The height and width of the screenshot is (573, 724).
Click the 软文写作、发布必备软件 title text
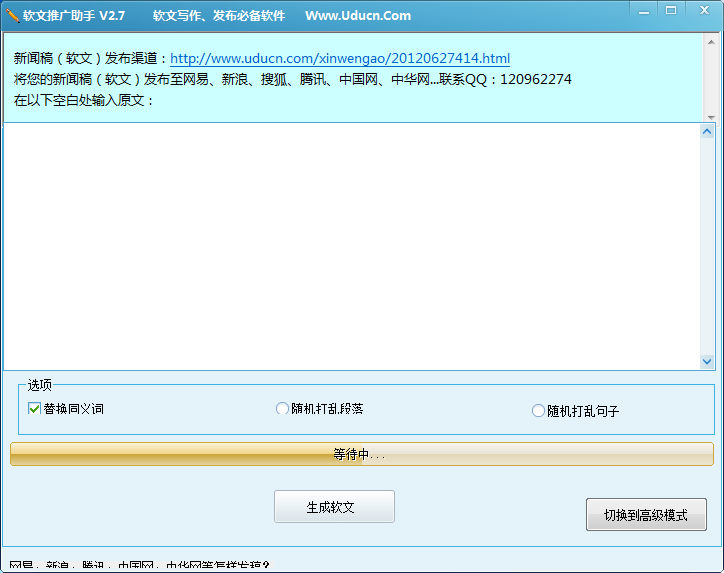pyautogui.click(x=219, y=16)
